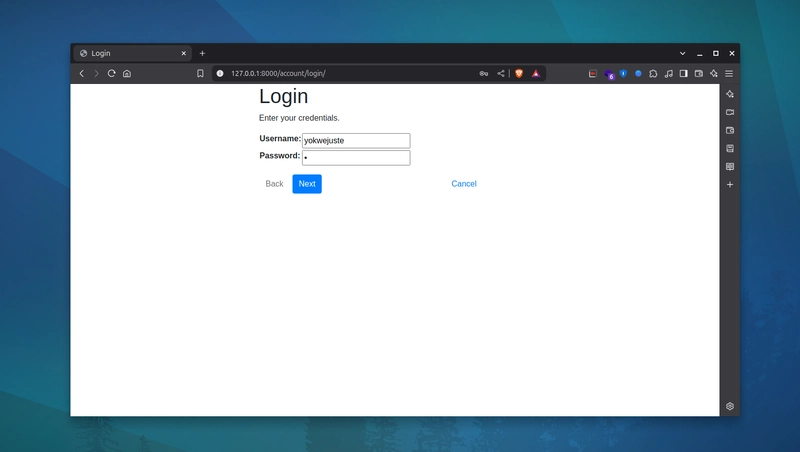Viewport: 800px width, 452px height.
Task: Click the password key icon in address bar
Action: pos(484,73)
